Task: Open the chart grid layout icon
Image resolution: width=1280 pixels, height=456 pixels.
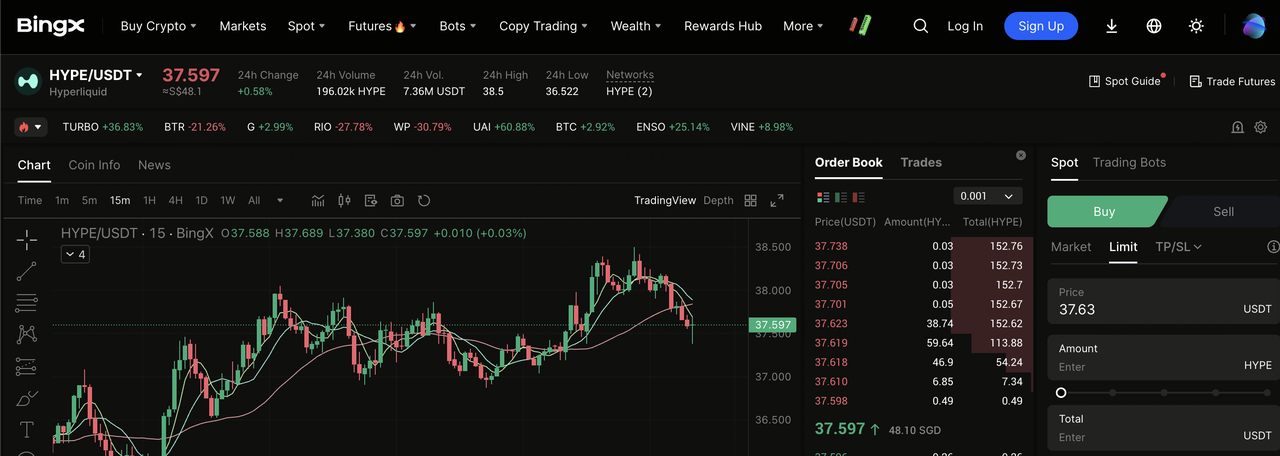Action: click(x=751, y=201)
